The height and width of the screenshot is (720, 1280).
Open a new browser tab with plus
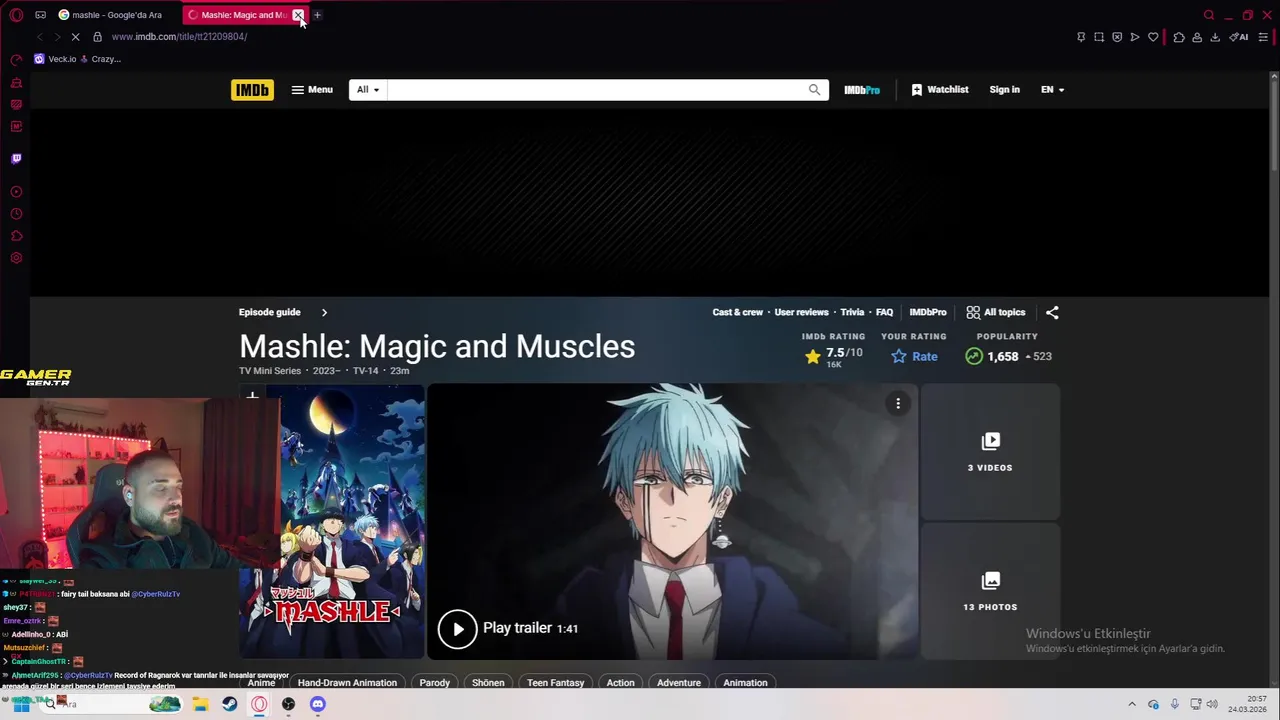pos(317,15)
